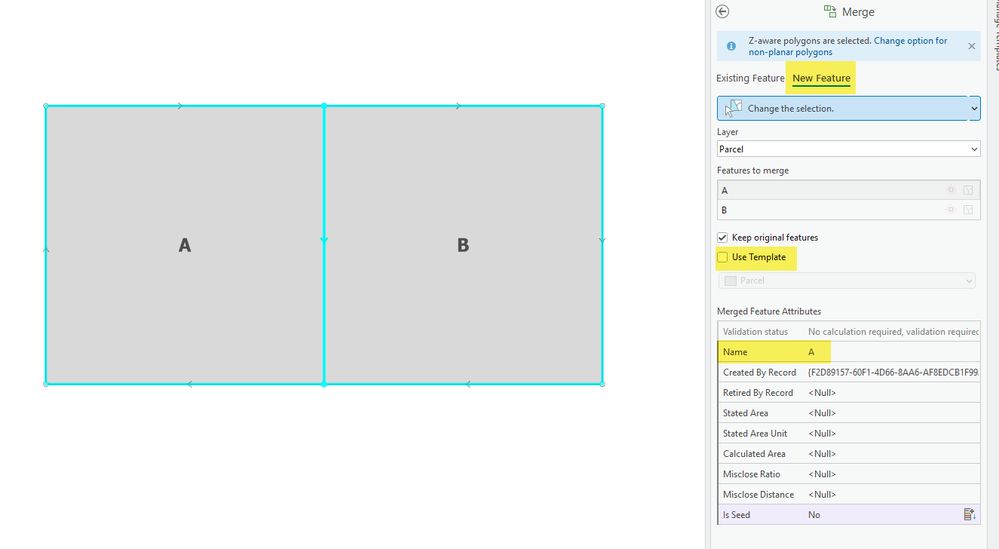Open the Change the selection dropdown arrow
Viewport: 999px width, 549px height.
[974, 108]
